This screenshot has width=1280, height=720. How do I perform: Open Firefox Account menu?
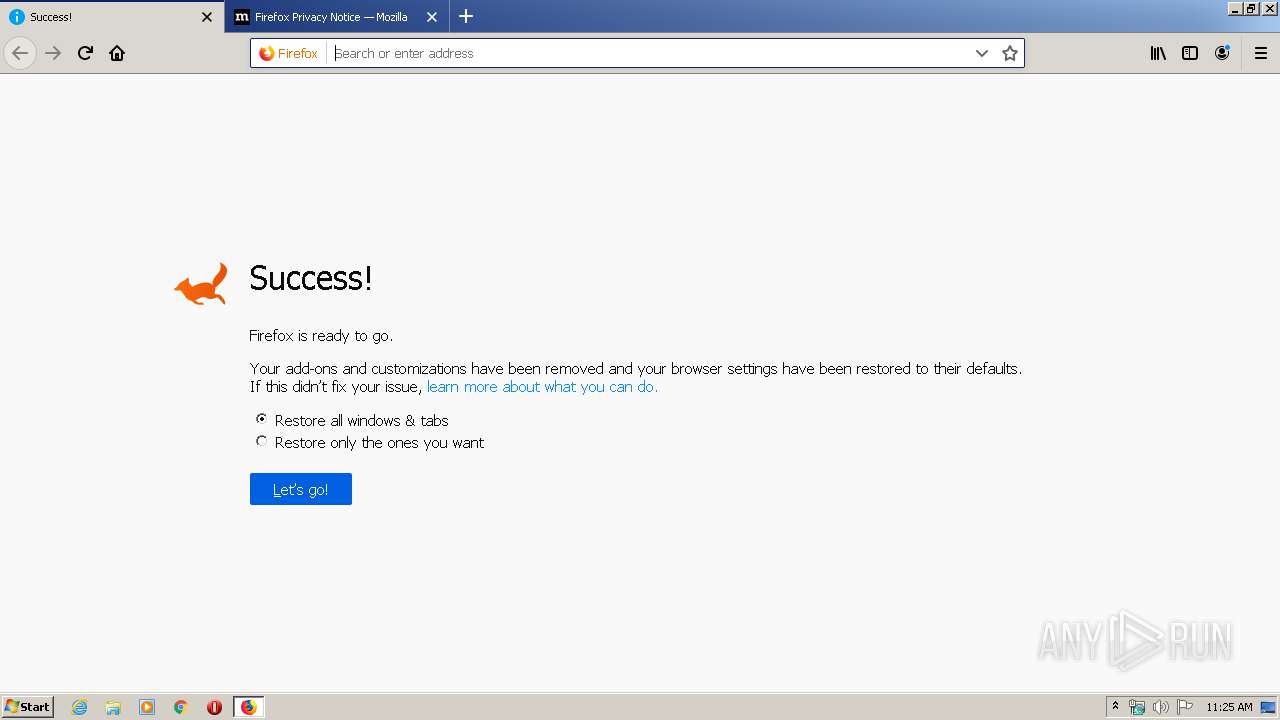click(1222, 53)
